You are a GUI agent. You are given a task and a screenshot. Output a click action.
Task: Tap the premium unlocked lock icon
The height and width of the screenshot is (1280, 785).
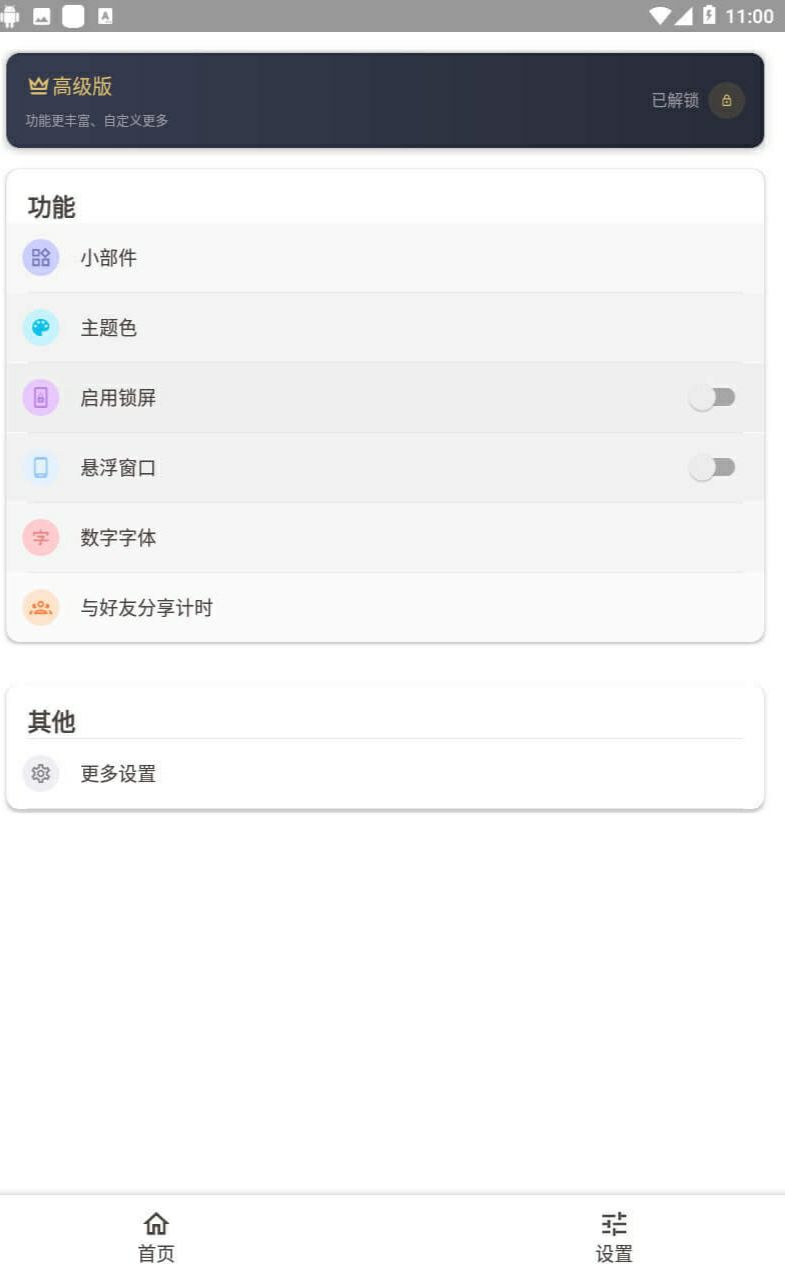click(x=727, y=101)
